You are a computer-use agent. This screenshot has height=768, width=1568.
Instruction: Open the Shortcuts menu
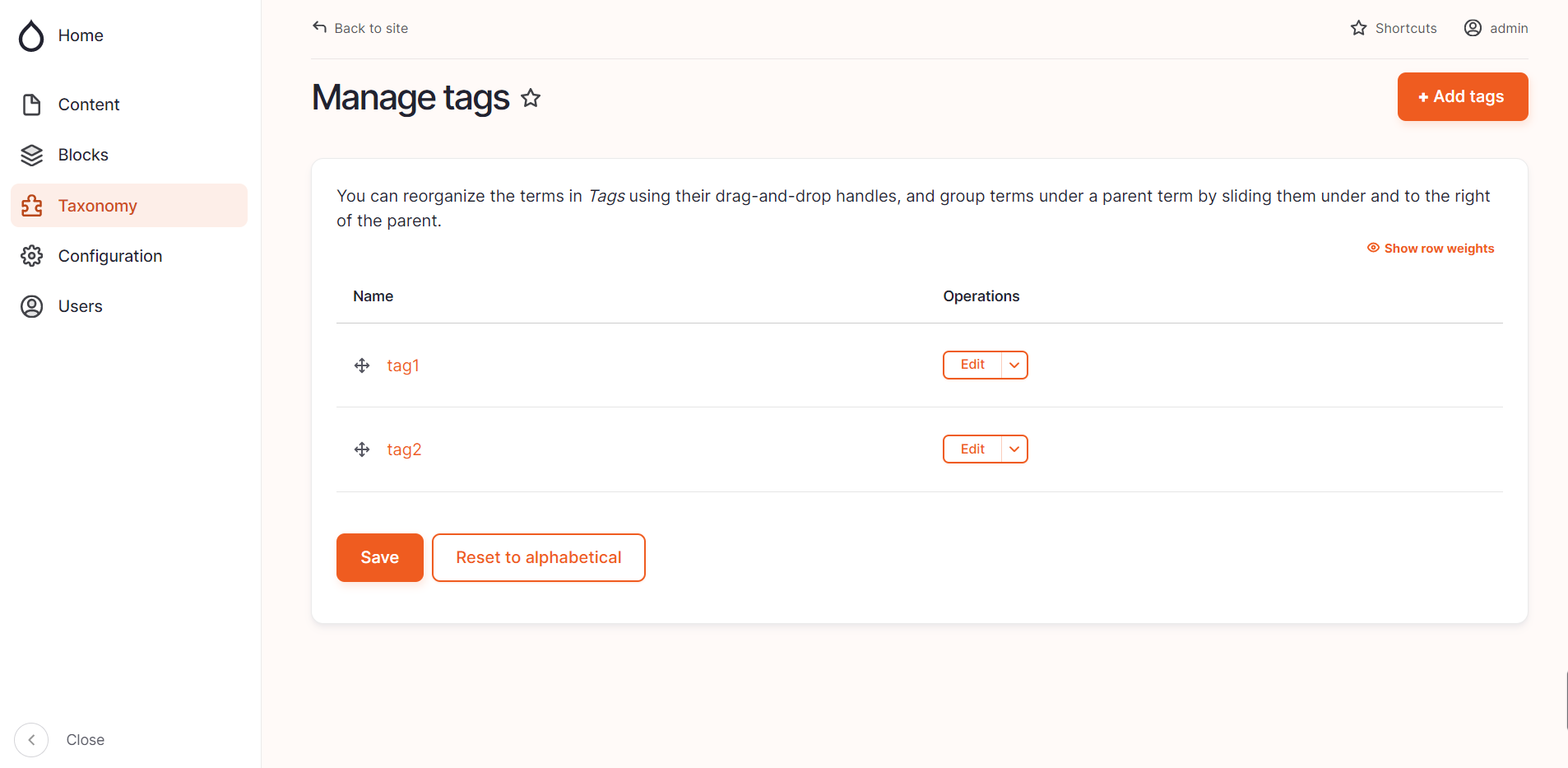pyautogui.click(x=1394, y=28)
